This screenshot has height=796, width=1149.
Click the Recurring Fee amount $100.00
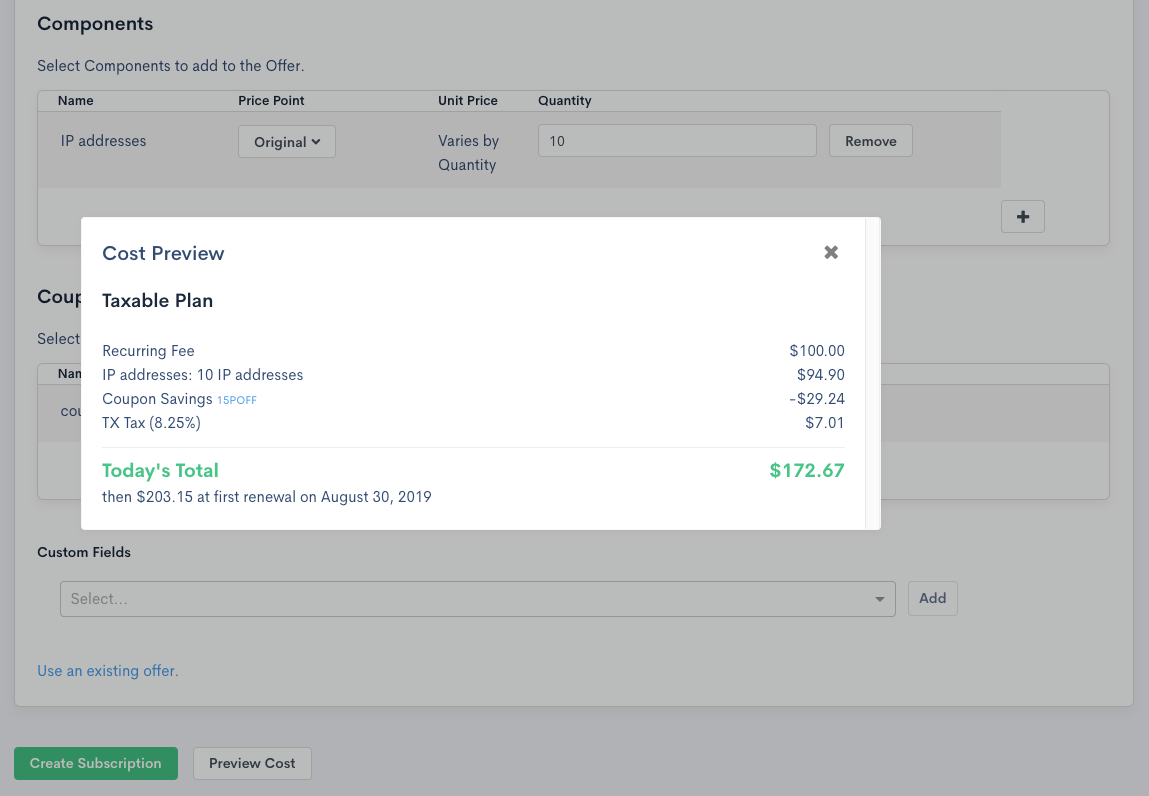(817, 350)
